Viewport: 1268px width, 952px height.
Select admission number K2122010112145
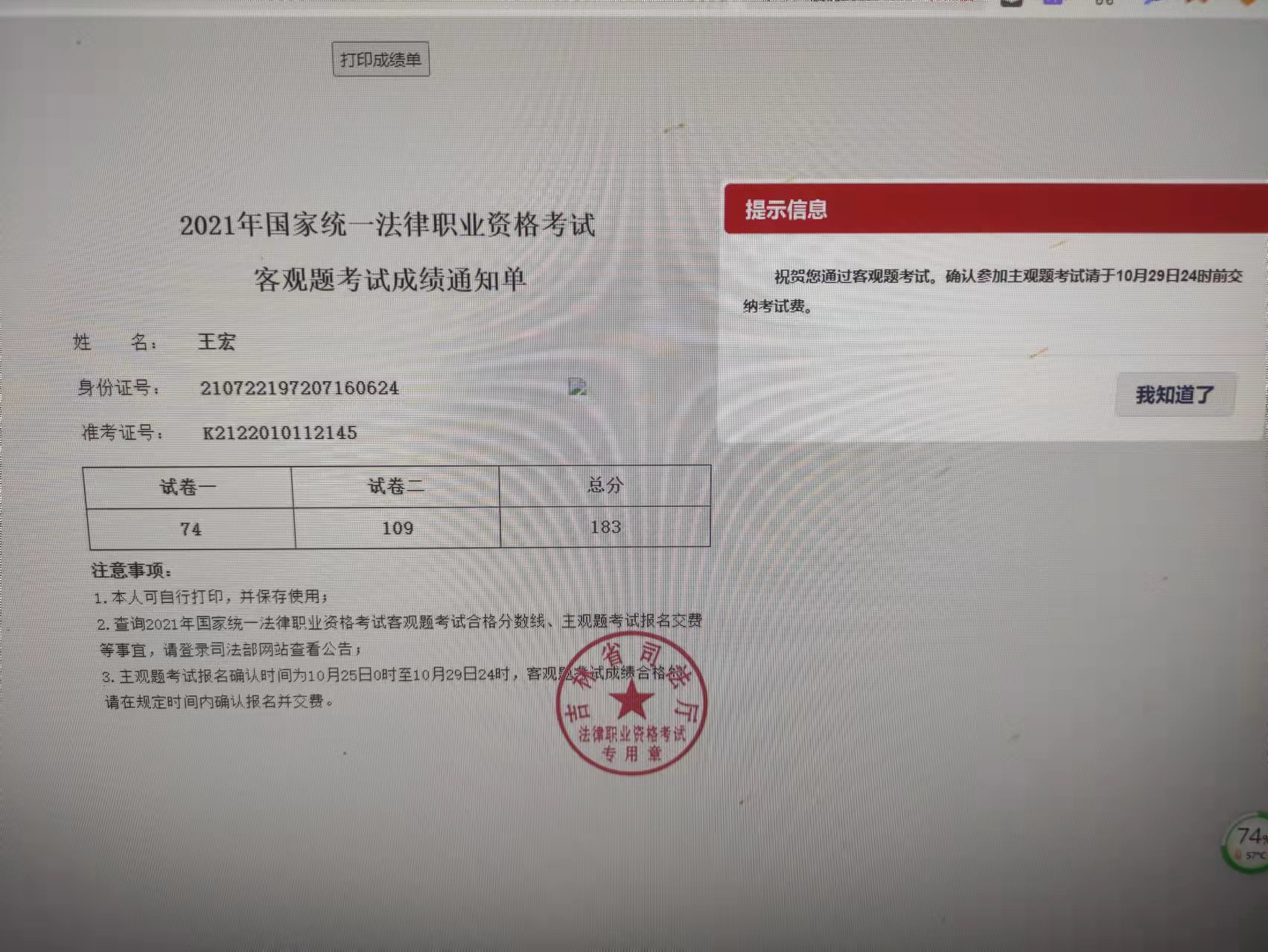pyautogui.click(x=280, y=432)
